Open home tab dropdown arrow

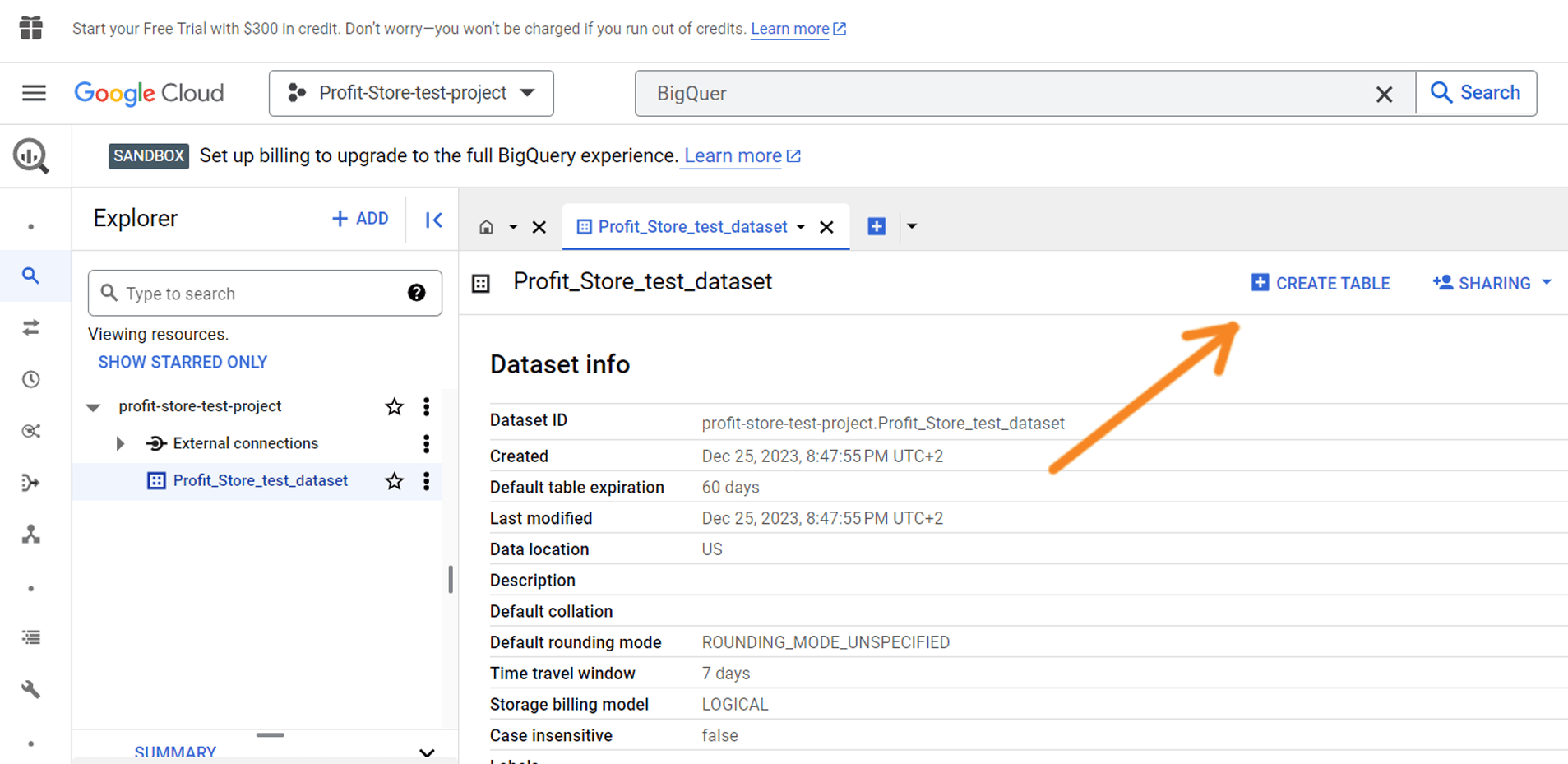(x=513, y=227)
